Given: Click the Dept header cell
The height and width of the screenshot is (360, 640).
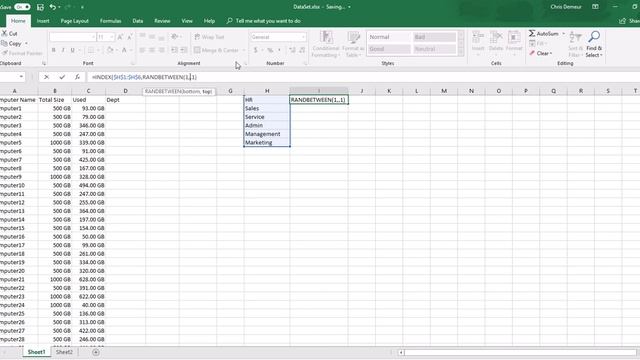Looking at the screenshot, I should pyautogui.click(x=125, y=100).
